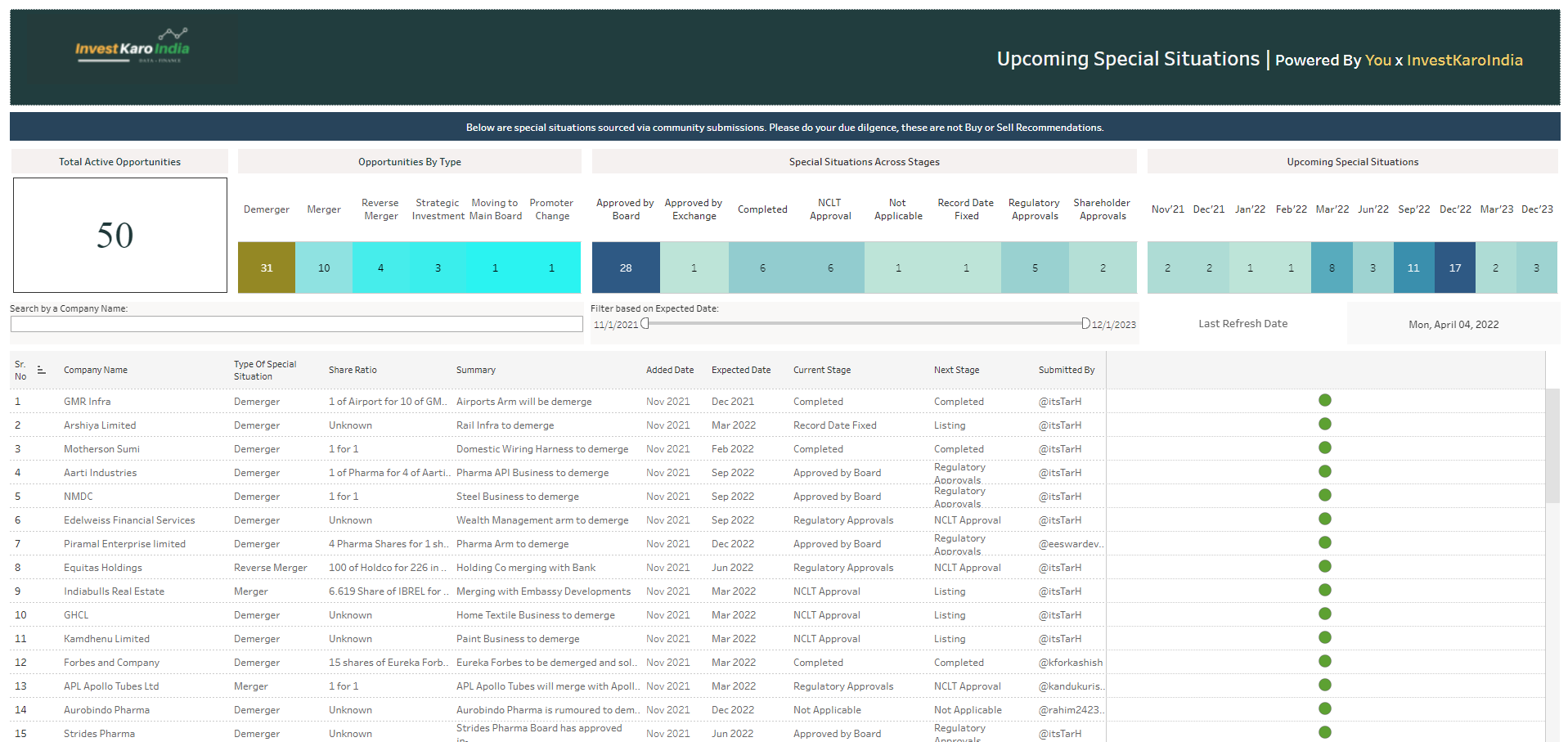Click the company name 'Aarti Industries'

(101, 473)
